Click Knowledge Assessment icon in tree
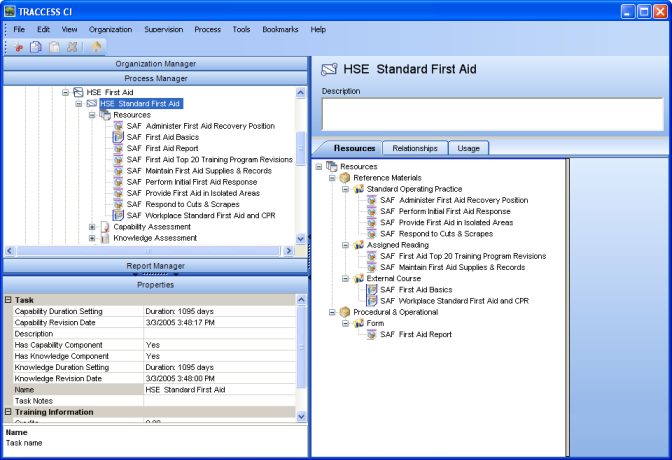This screenshot has height=460, width=672. (x=105, y=238)
